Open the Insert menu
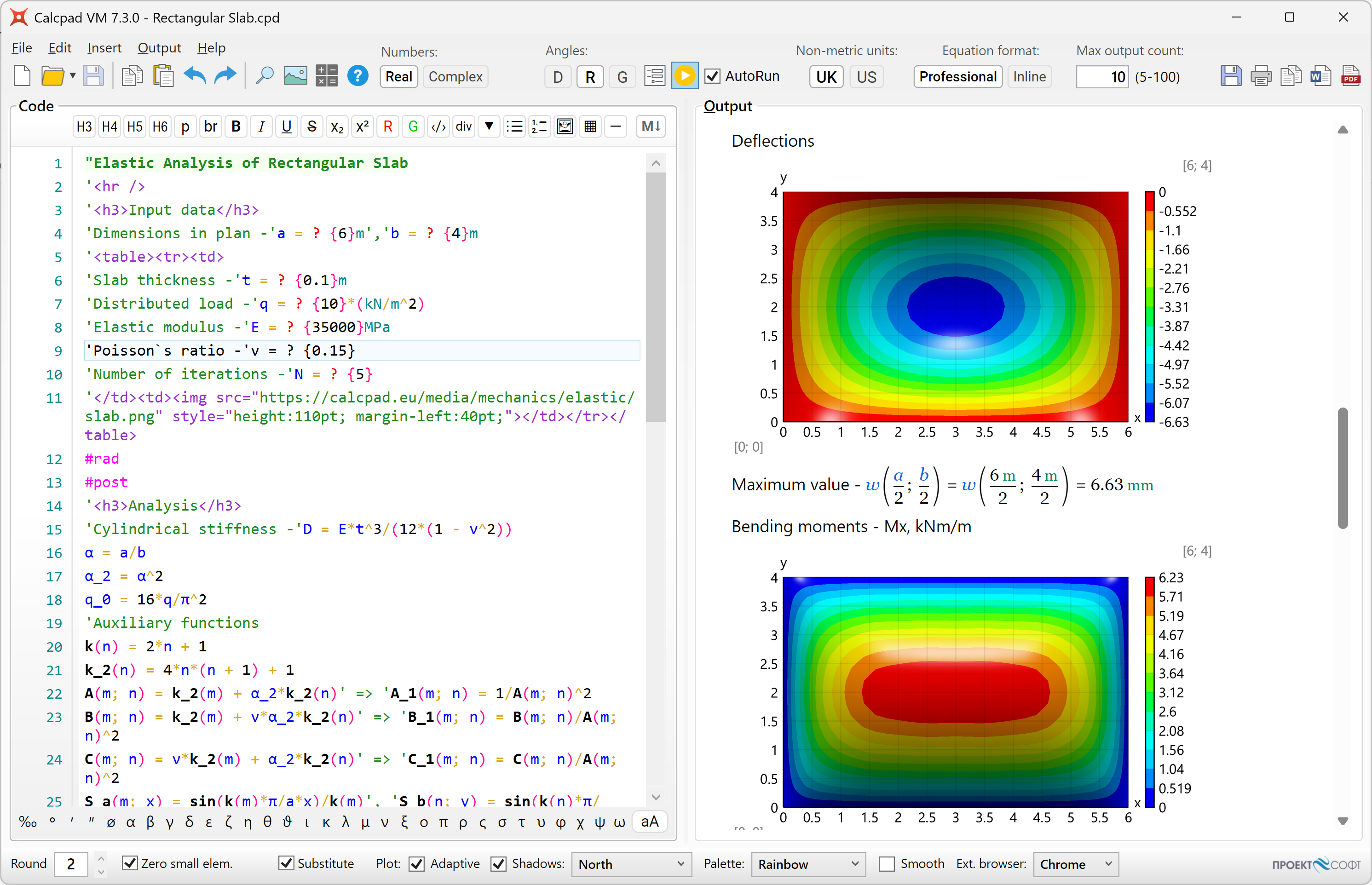This screenshot has height=885, width=1372. point(104,48)
